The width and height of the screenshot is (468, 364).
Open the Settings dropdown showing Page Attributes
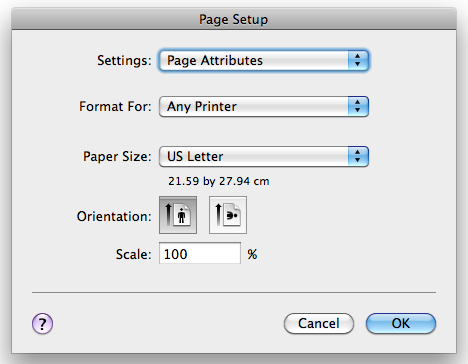pos(264,60)
